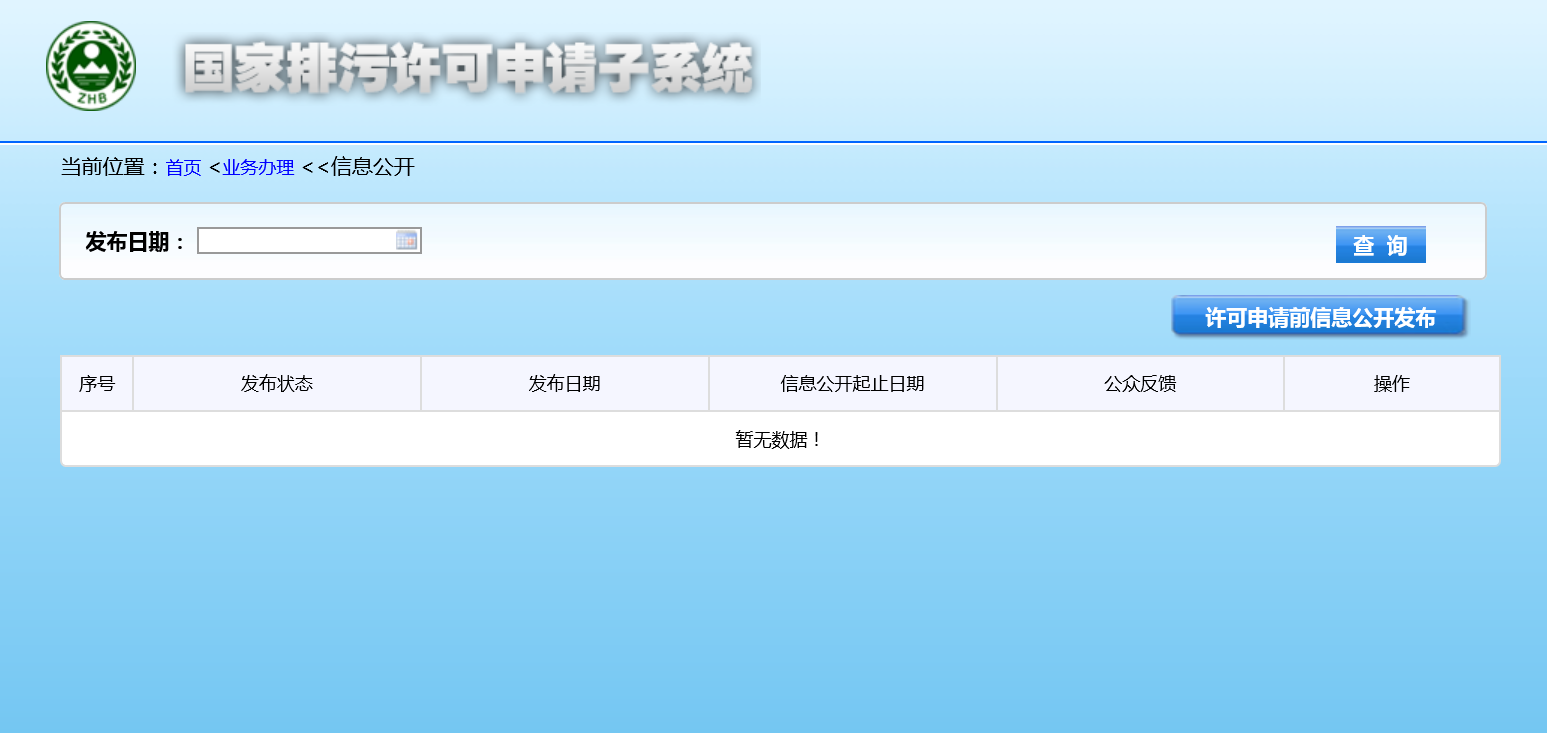Focus the 发布日期 date input field
The height and width of the screenshot is (733, 1547).
[296, 241]
